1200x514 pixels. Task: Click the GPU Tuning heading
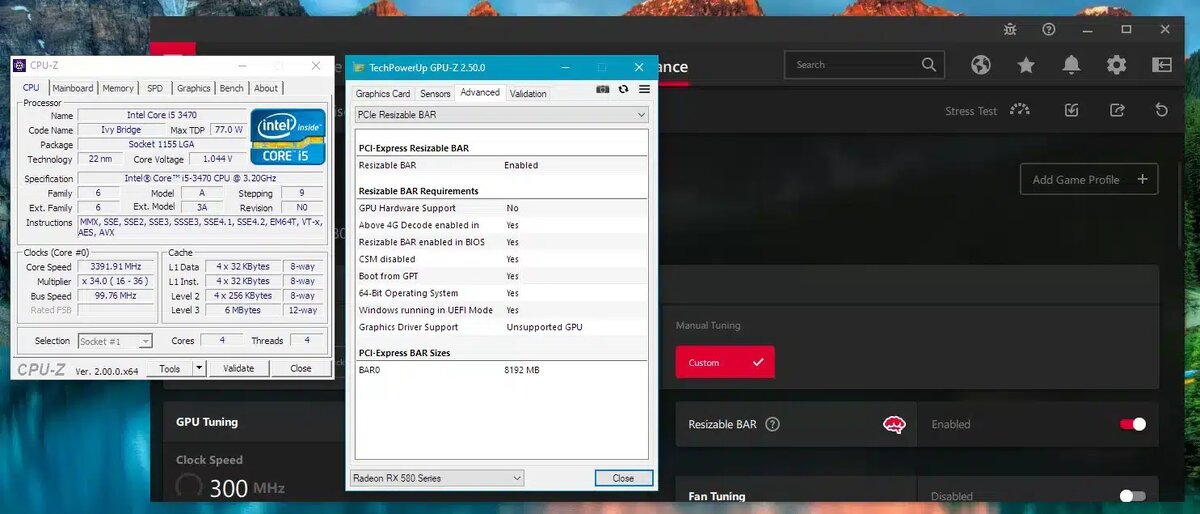[x=207, y=422]
